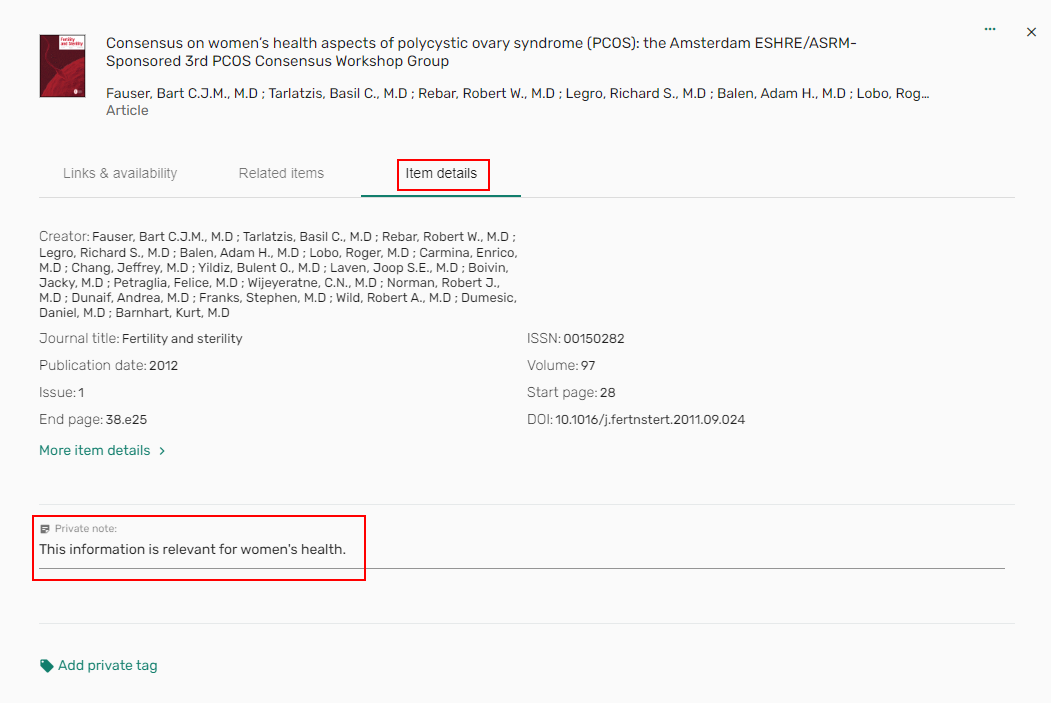Click the Volume value 97

588,366
